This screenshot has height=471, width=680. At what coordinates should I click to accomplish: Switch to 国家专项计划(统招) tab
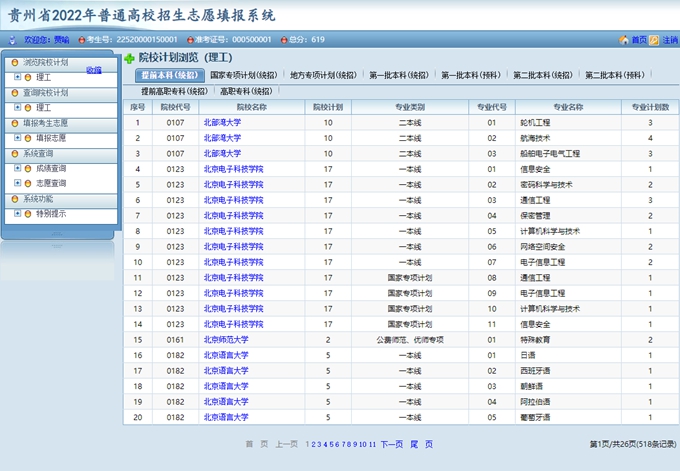pyautogui.click(x=244, y=75)
